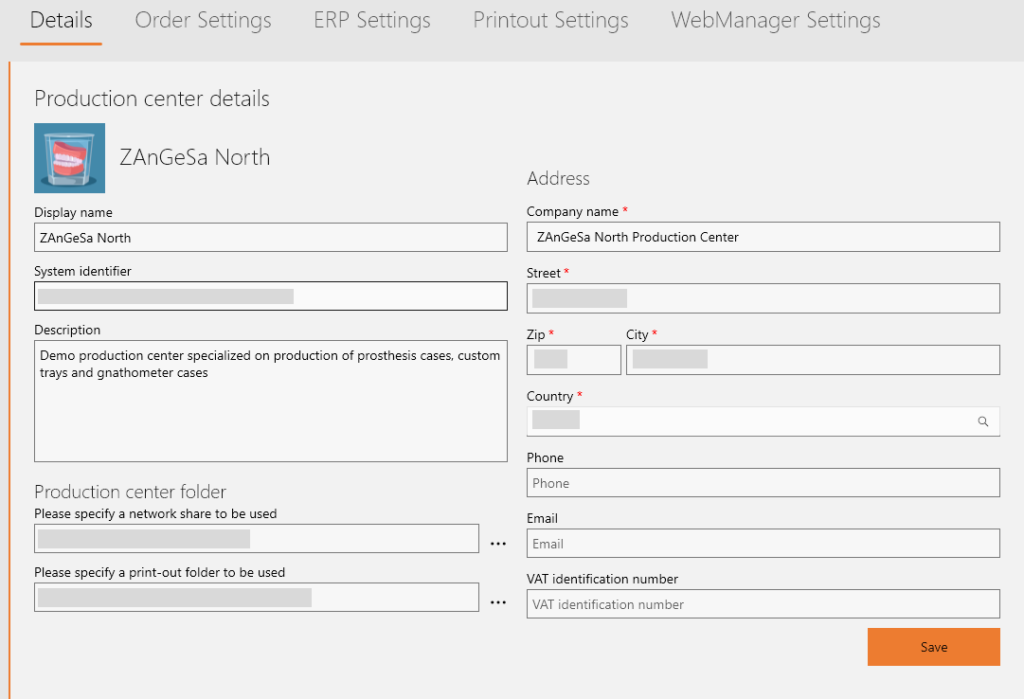Click the 'Address' section heading
1024x699 pixels.
pos(558,178)
